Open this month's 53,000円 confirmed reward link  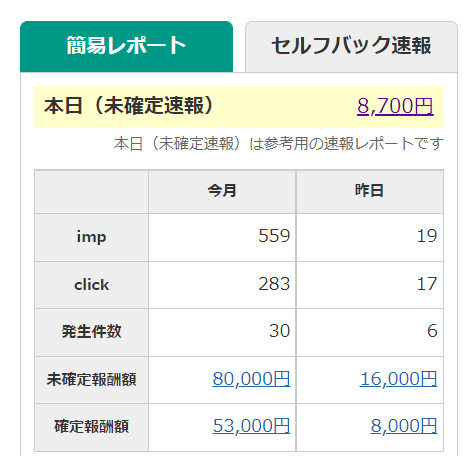click(x=251, y=426)
